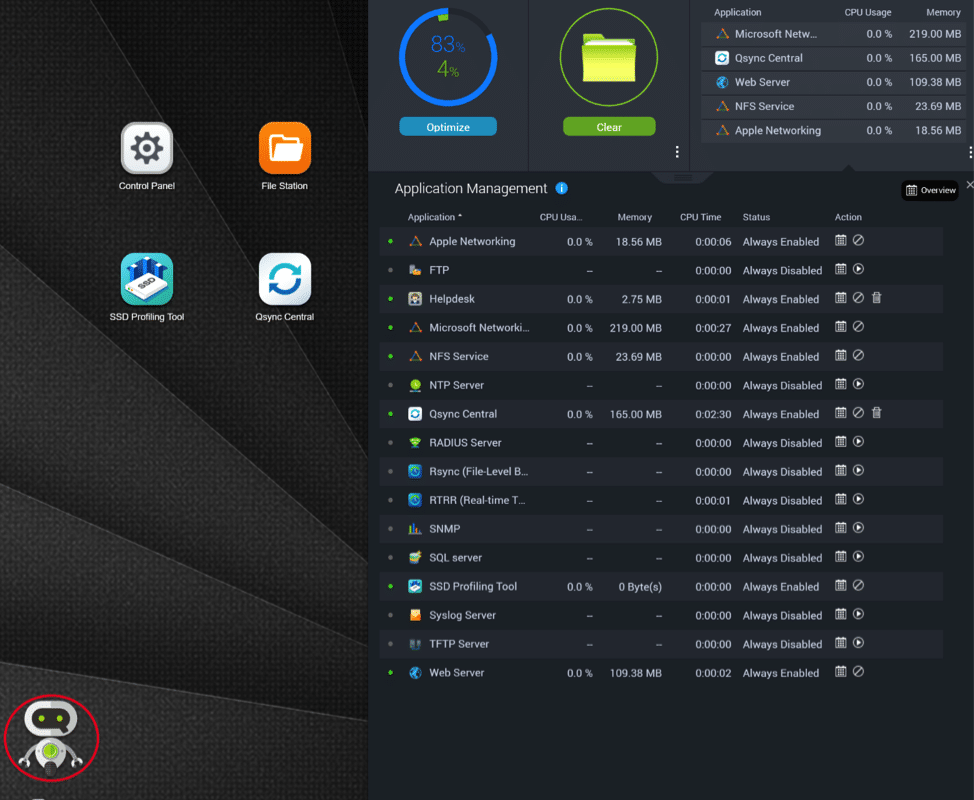Click the Always Disabled status for SNMP

[782, 529]
